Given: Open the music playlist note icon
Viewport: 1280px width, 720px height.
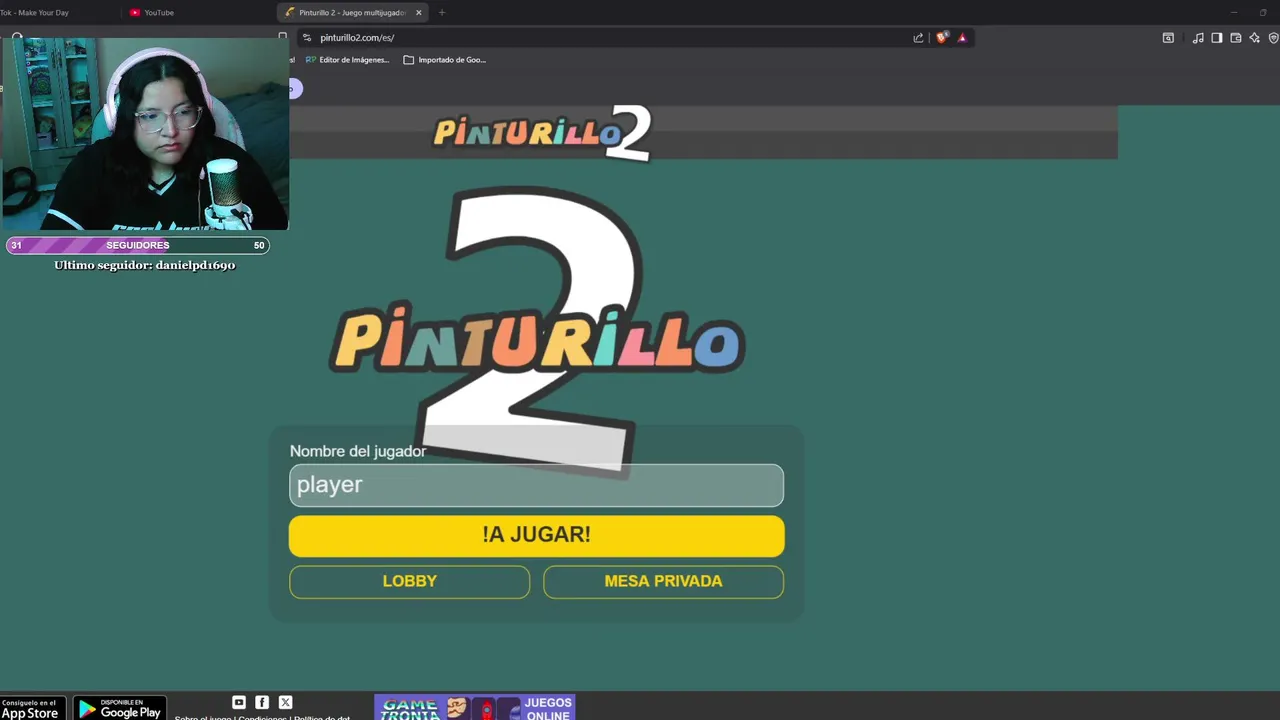Looking at the screenshot, I should tap(1198, 38).
